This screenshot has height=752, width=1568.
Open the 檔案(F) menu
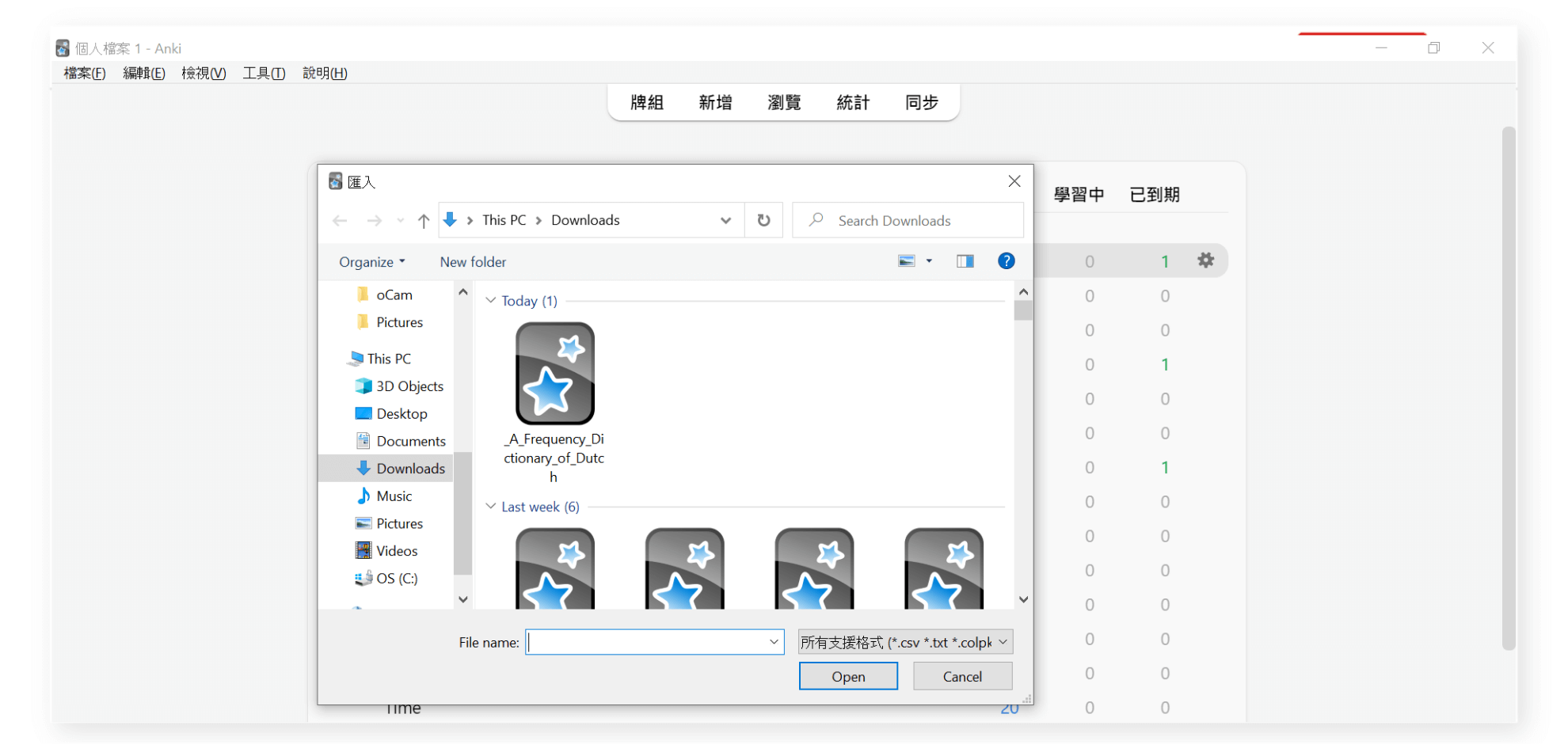[x=85, y=73]
